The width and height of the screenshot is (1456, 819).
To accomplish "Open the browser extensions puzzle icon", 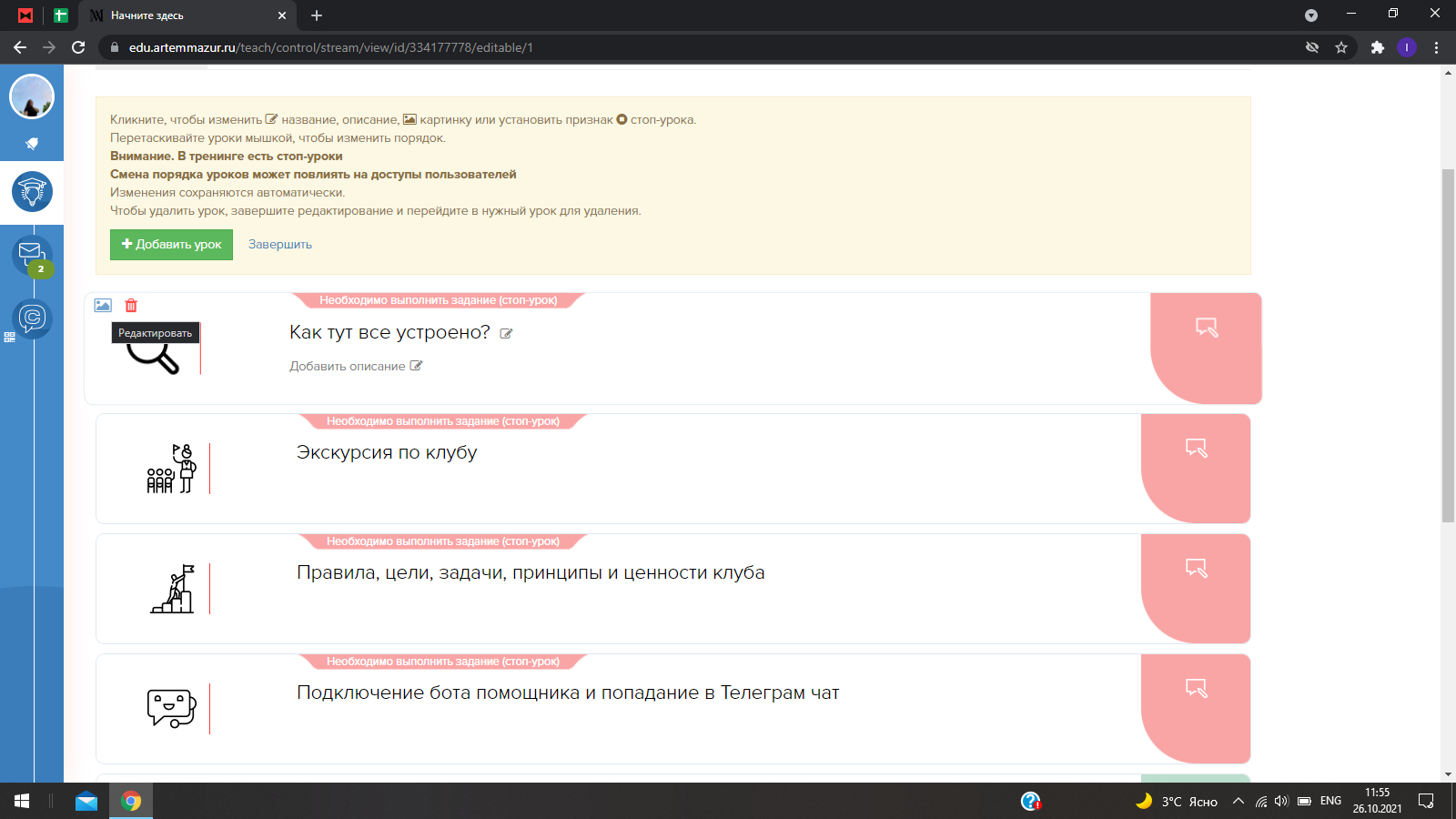I will 1378,47.
